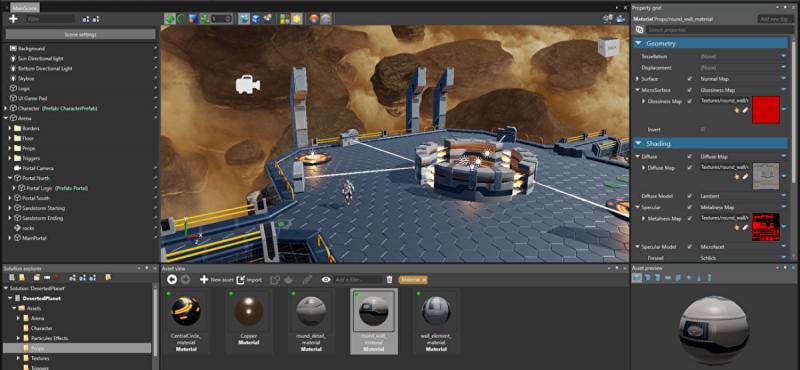The height and width of the screenshot is (370, 800).
Task: Click New asset button
Action: click(x=216, y=280)
